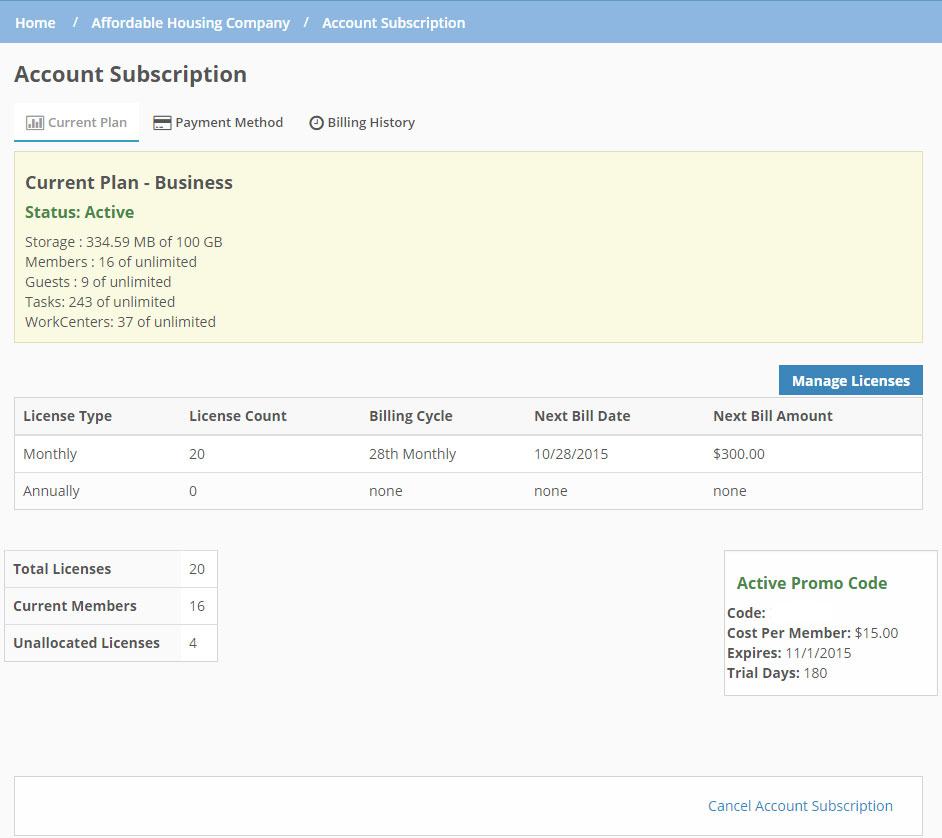The height and width of the screenshot is (838, 942).
Task: Click the clock icon beside Billing History
Action: (x=316, y=122)
